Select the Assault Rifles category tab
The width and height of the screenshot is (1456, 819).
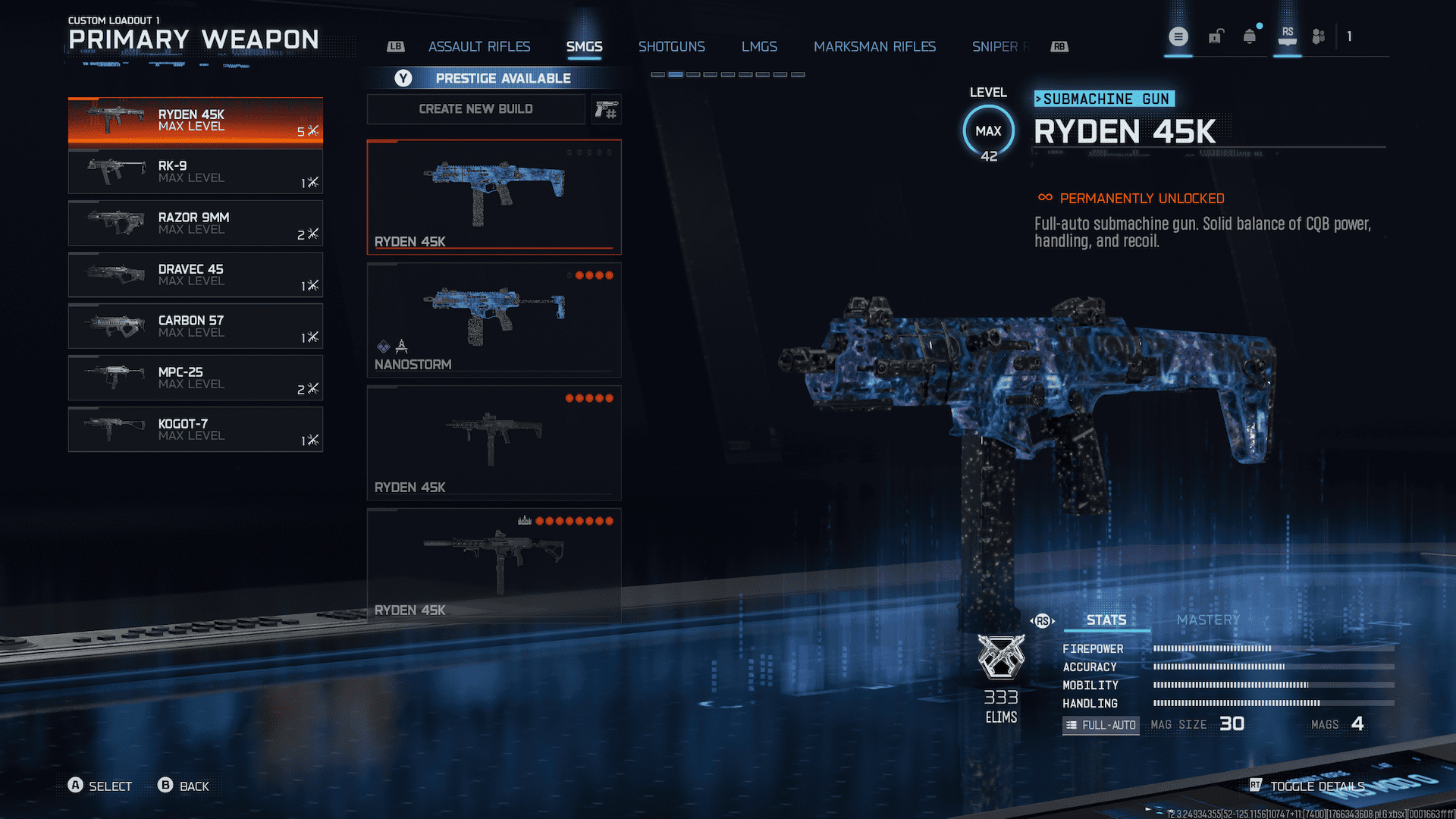479,47
